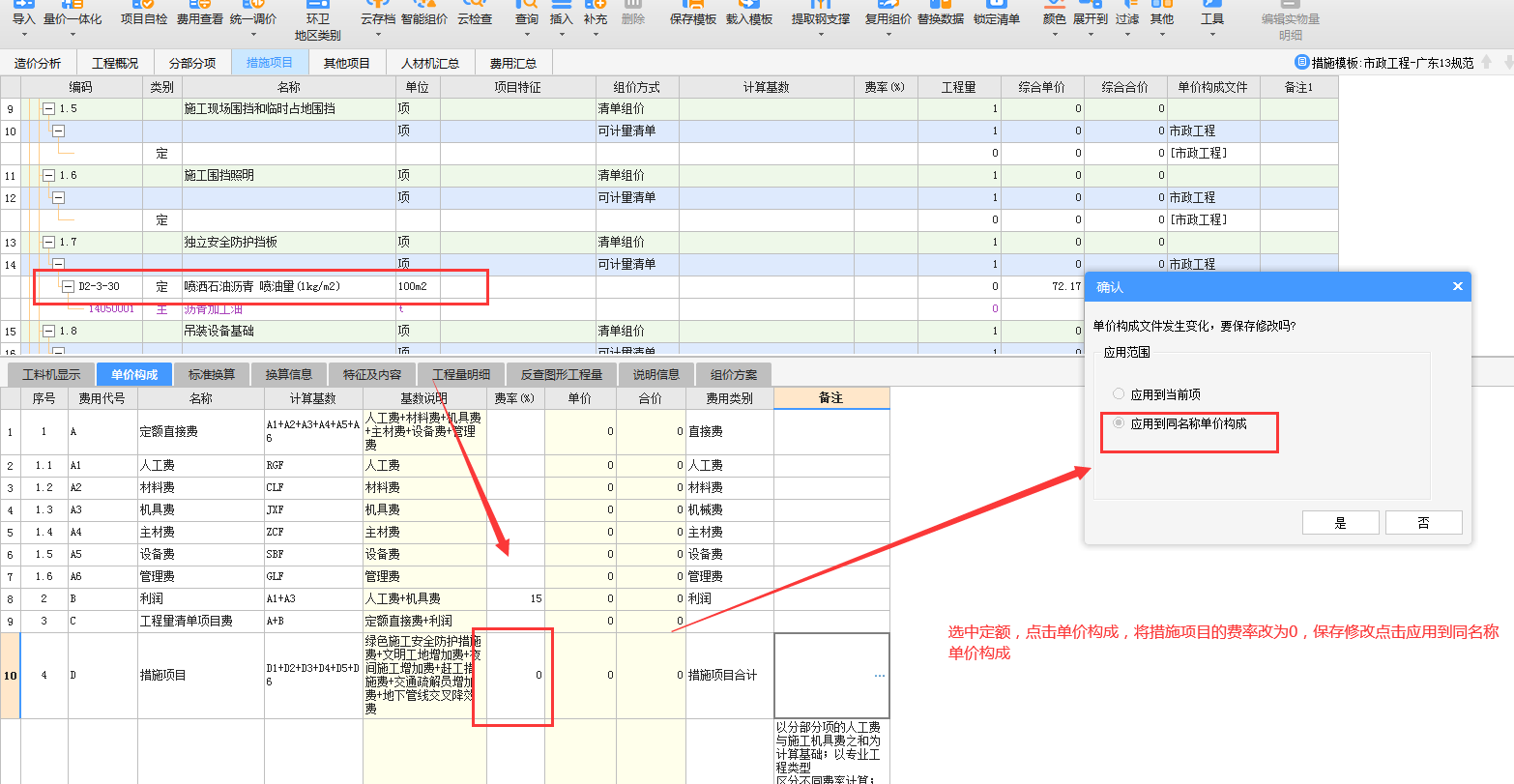Open the 组价方案 tab
The height and width of the screenshot is (784, 1514).
pos(734,375)
